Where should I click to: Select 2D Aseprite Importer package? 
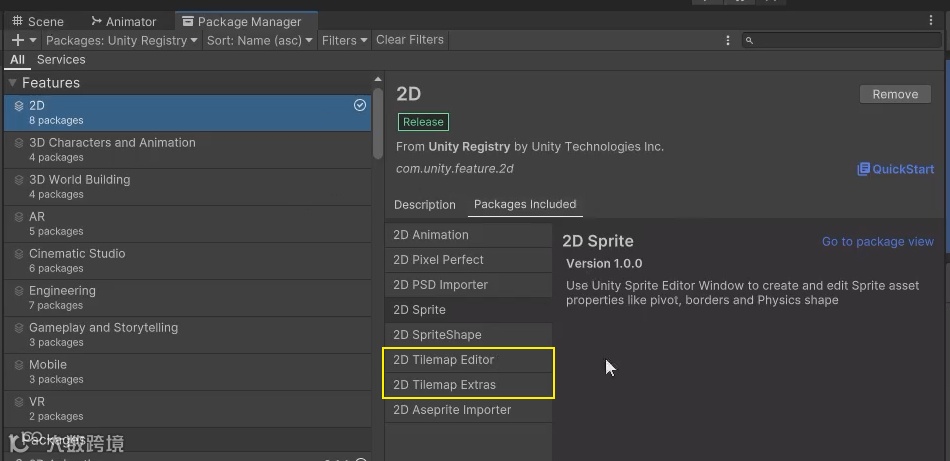(468, 410)
